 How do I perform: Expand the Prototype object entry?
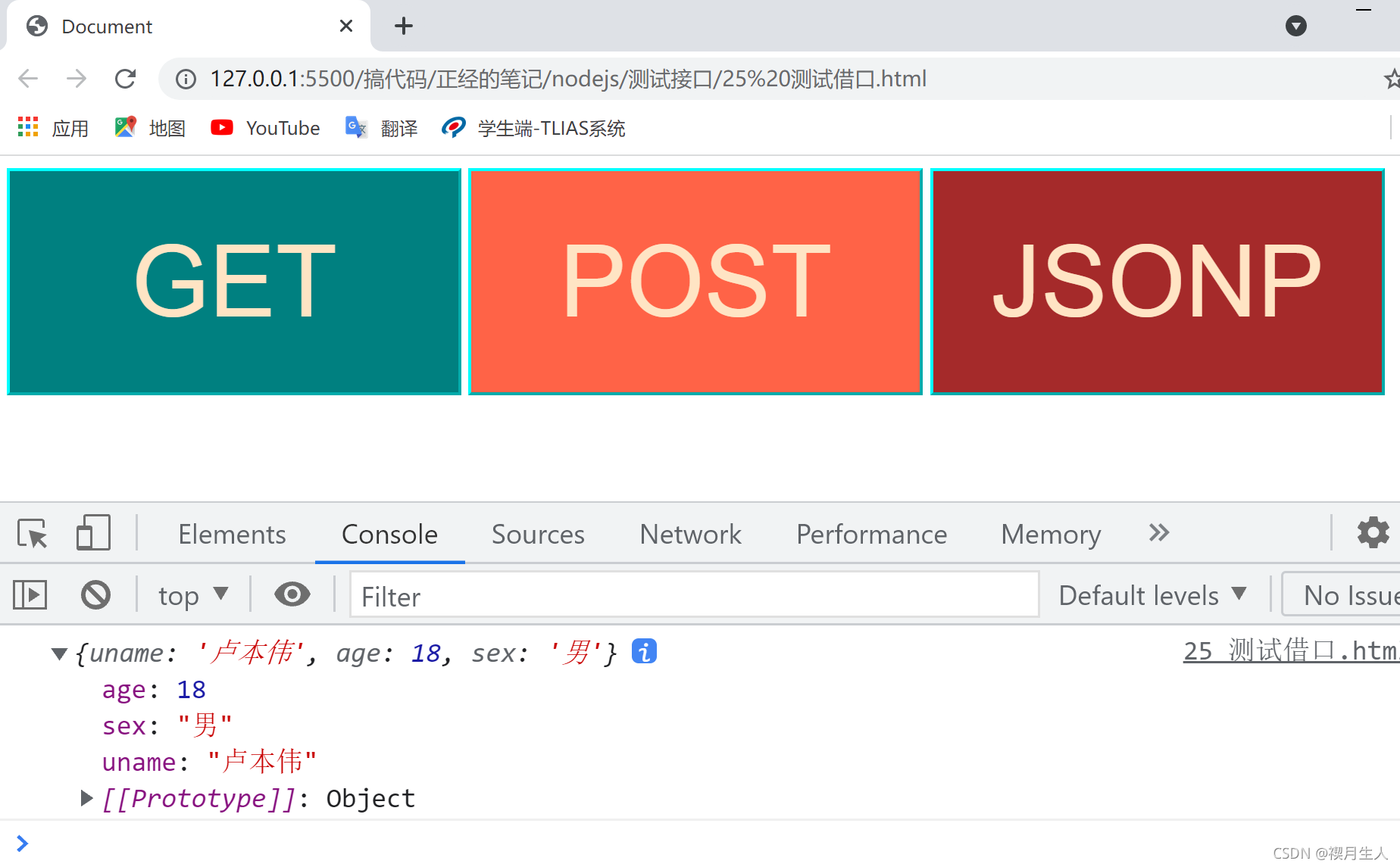point(86,797)
